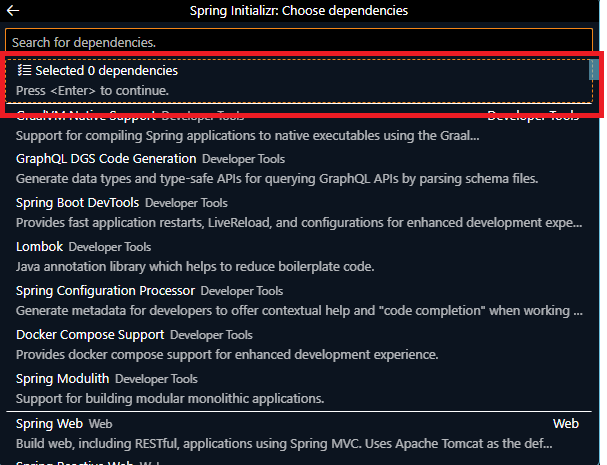Viewport: 607px width, 465px height.
Task: Add the Spring Boot DevTools dependency
Action: [x=78, y=203]
